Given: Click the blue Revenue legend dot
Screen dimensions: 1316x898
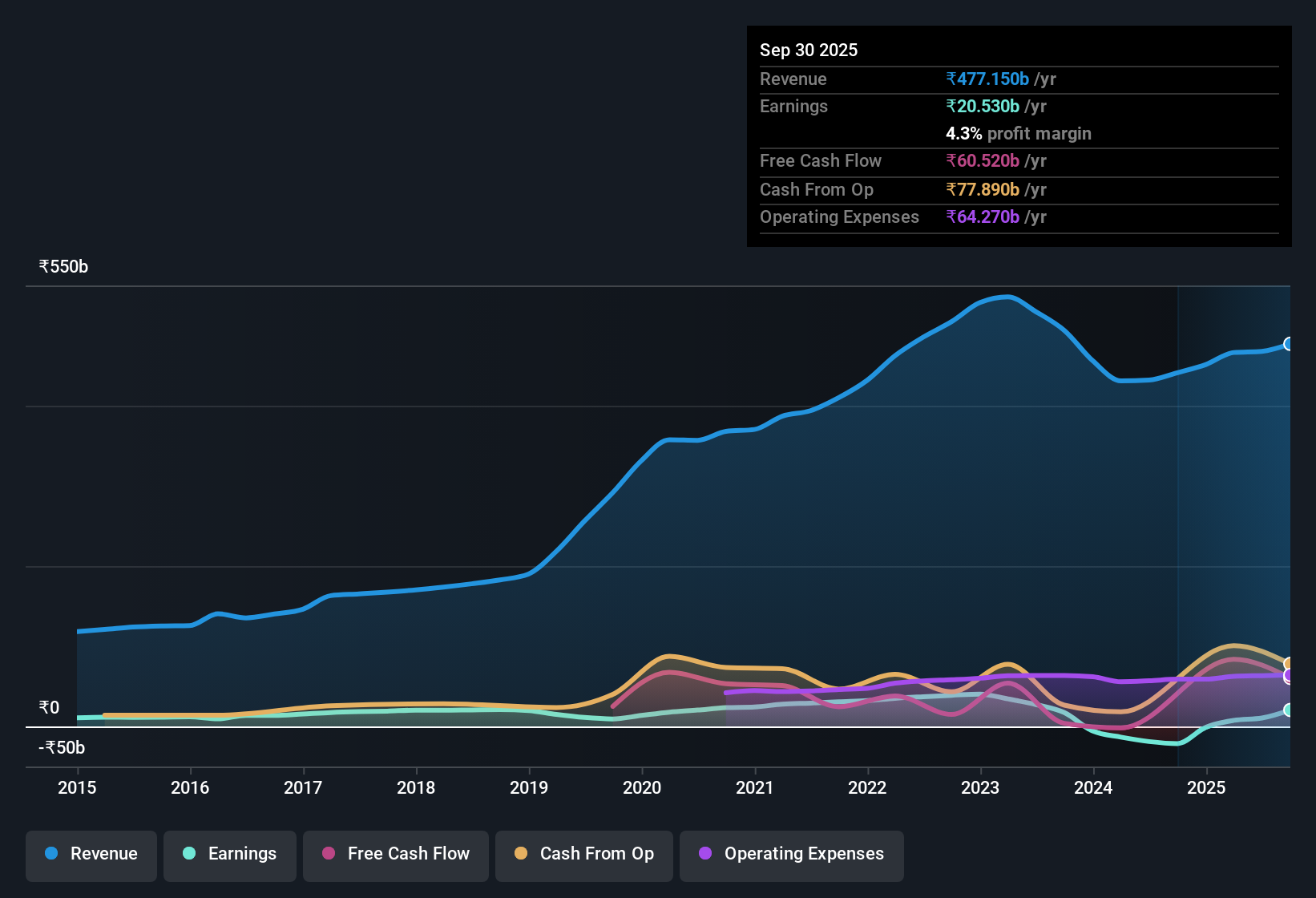Looking at the screenshot, I should tap(51, 854).
